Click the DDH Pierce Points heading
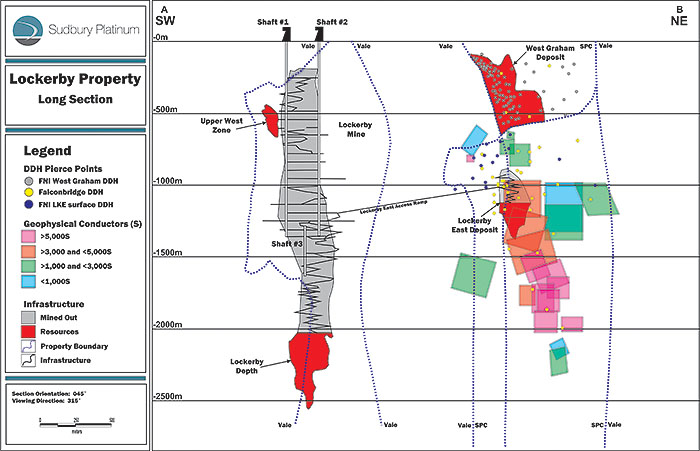The width and height of the screenshot is (700, 451). coord(63,169)
